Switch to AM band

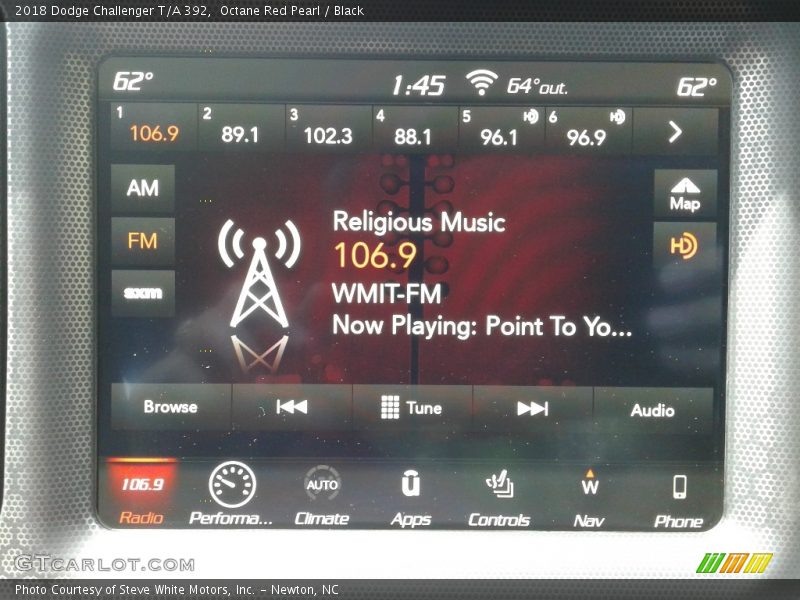143,188
